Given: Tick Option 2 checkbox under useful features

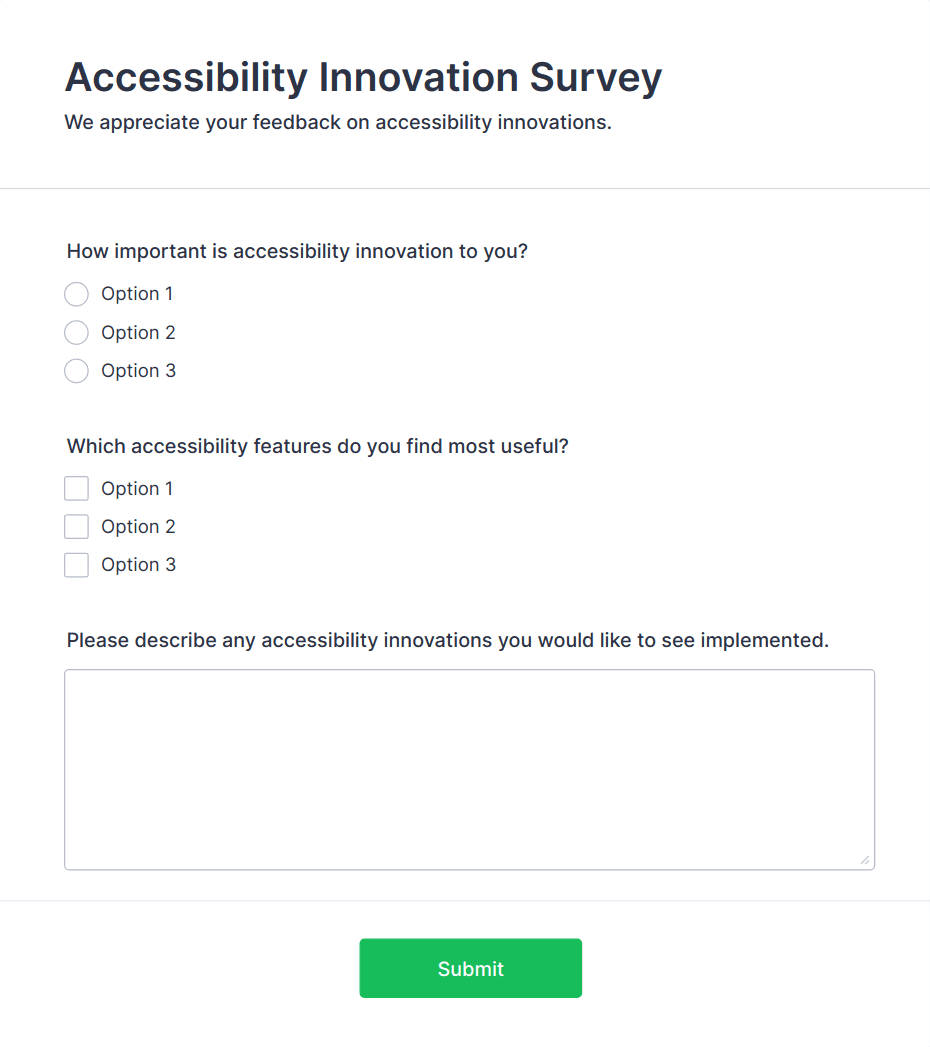Looking at the screenshot, I should coord(76,527).
